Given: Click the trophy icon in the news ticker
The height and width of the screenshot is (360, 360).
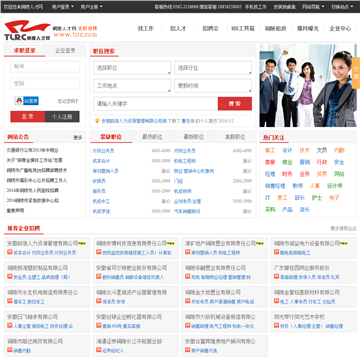Looking at the screenshot, I should coord(97,121).
